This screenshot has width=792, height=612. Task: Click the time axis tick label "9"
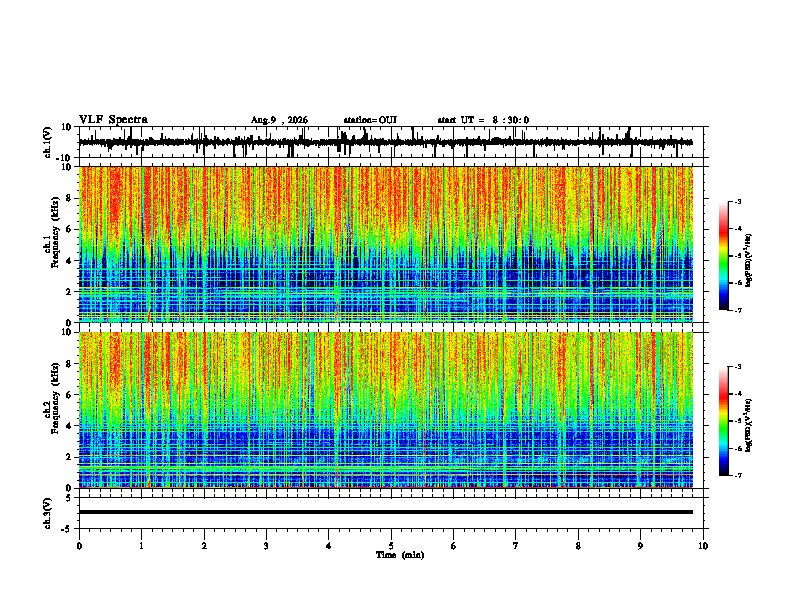point(640,546)
